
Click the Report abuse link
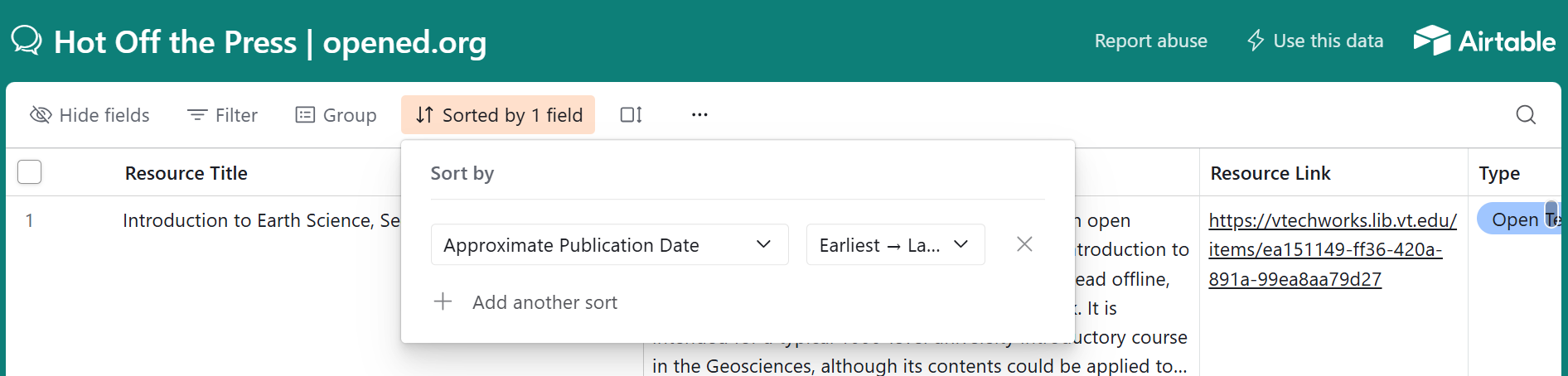click(1150, 41)
